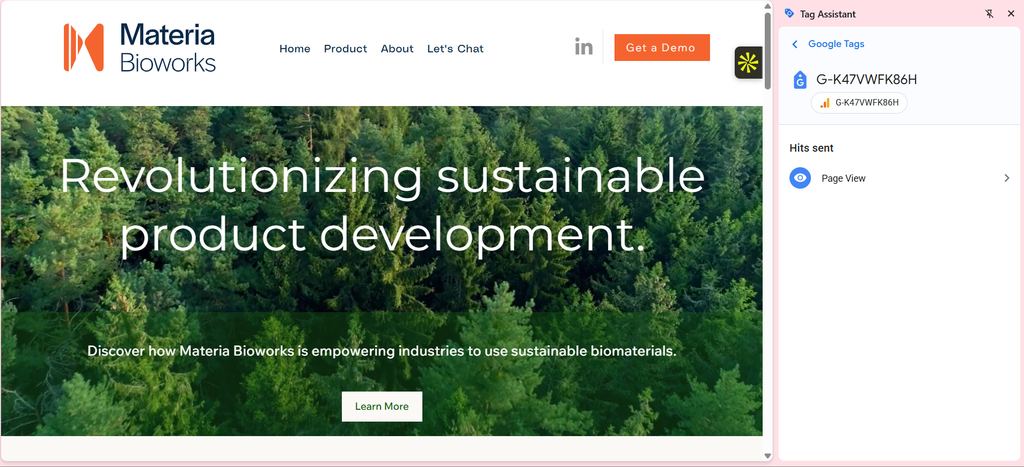Expand the Page View hit chevron

(x=1006, y=178)
